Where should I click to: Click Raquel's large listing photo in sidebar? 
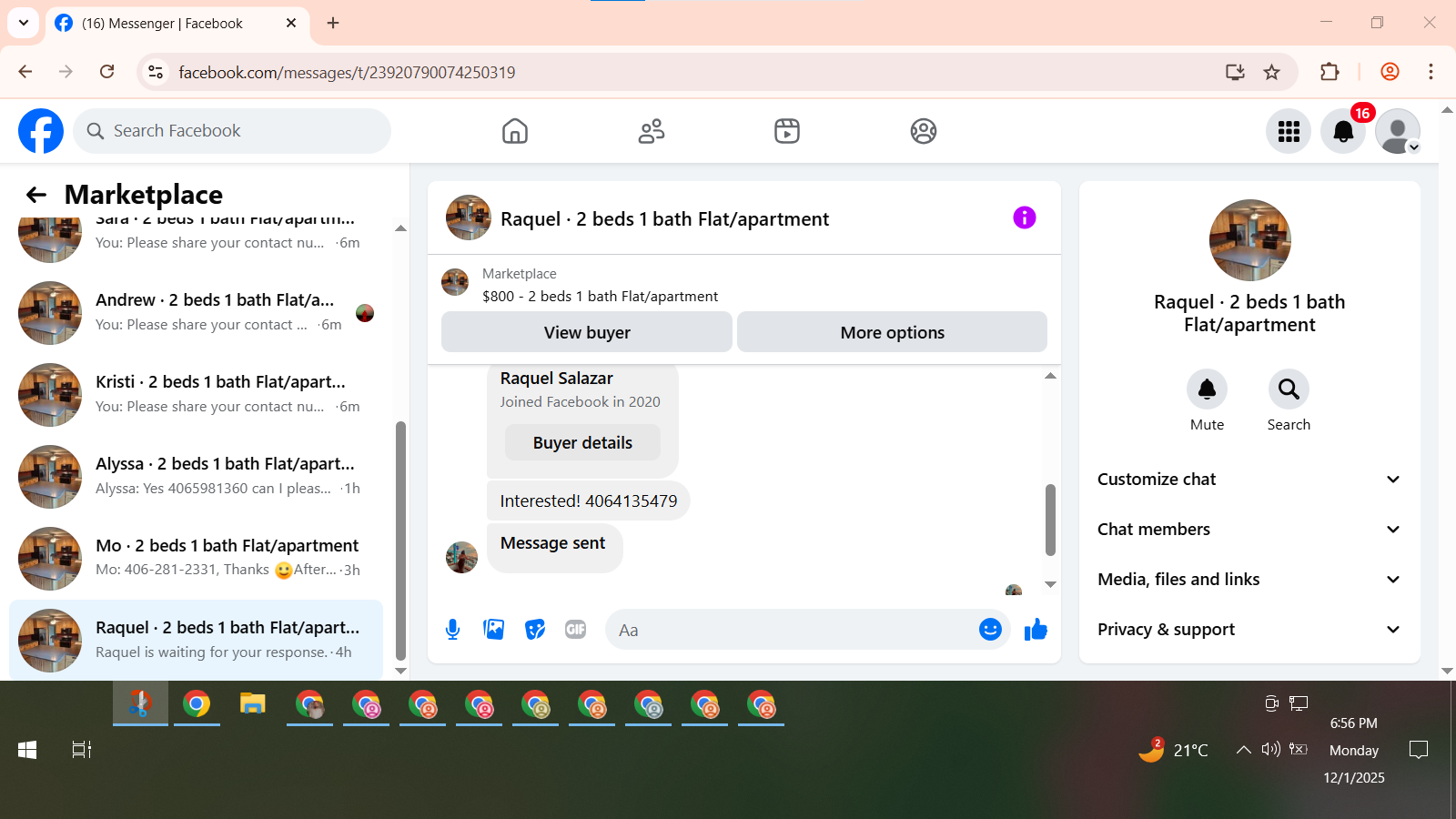(1249, 240)
